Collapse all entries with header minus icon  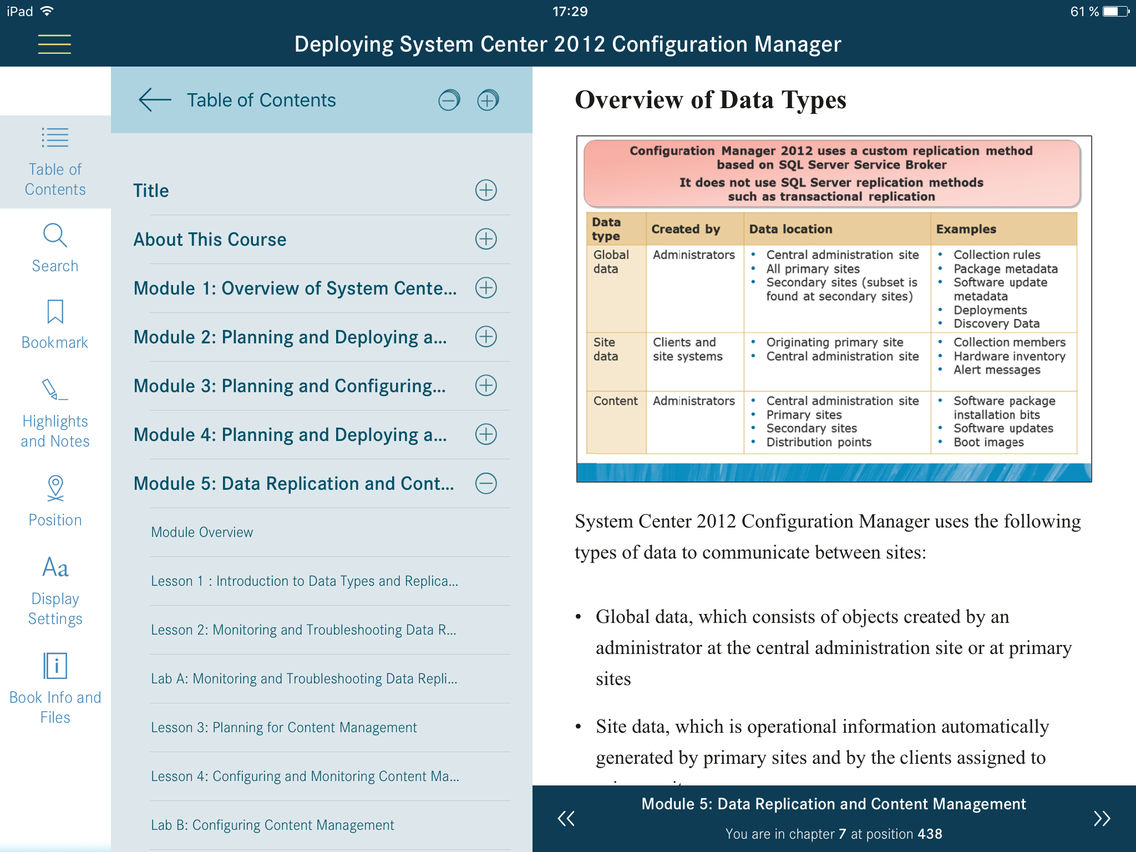click(449, 100)
